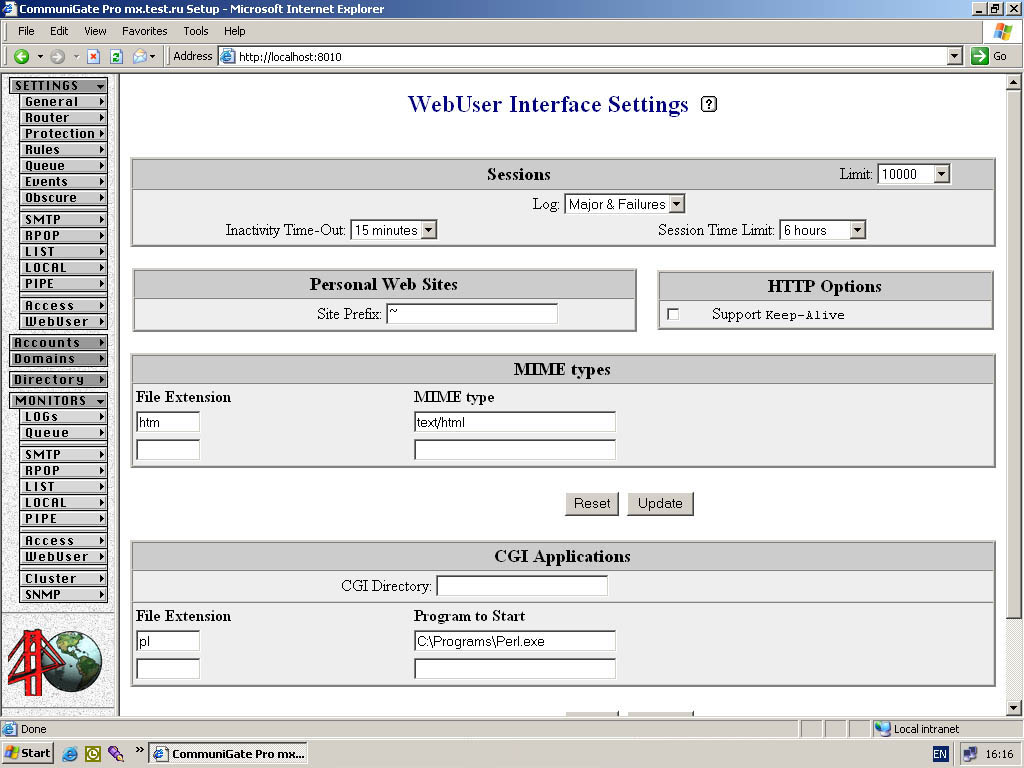Click the Site Prefix input field

click(x=472, y=313)
